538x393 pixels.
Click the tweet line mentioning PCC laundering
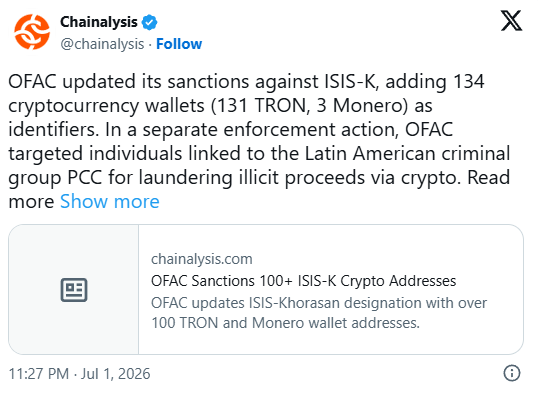point(259,178)
